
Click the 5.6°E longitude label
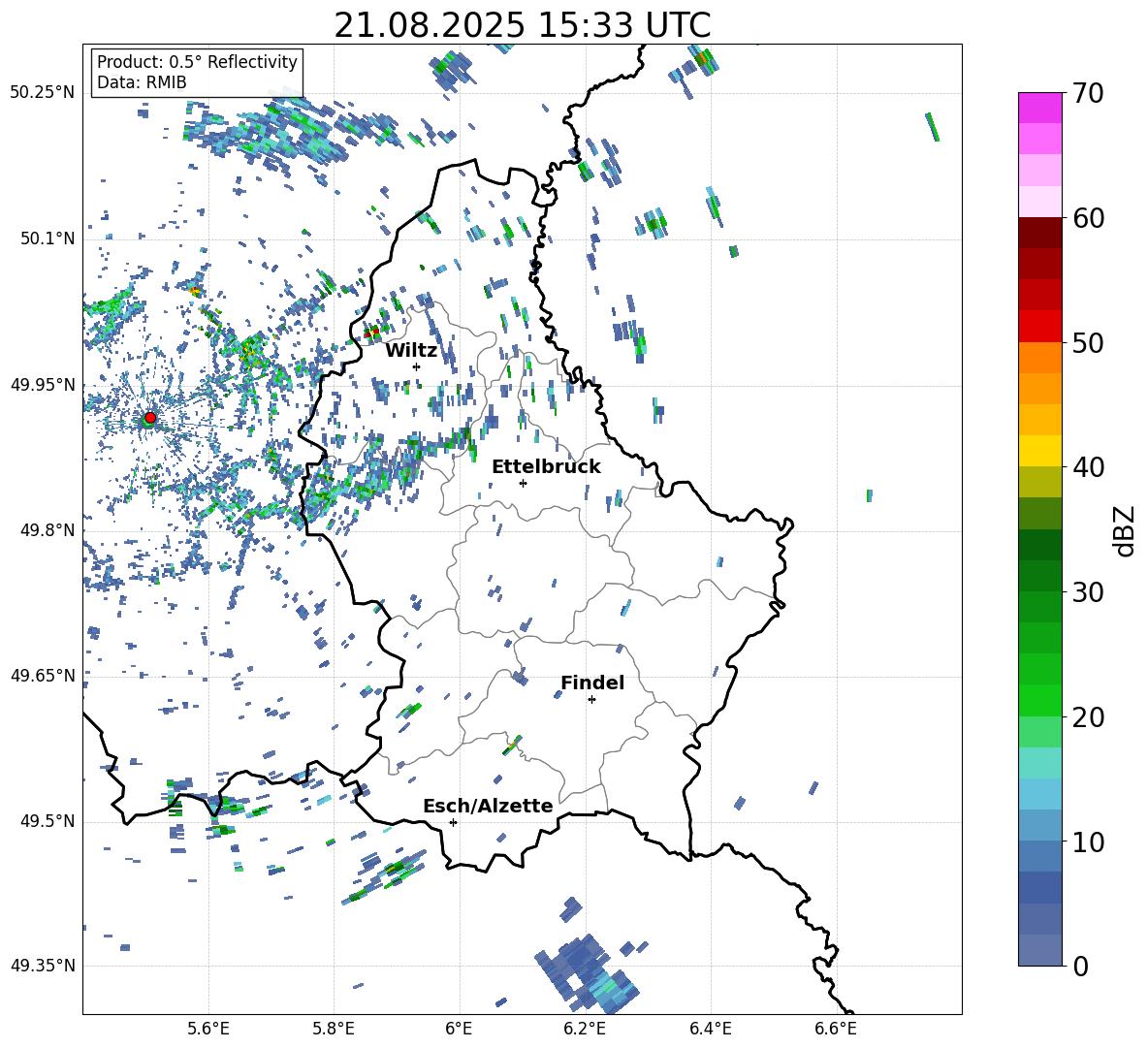tap(208, 1029)
